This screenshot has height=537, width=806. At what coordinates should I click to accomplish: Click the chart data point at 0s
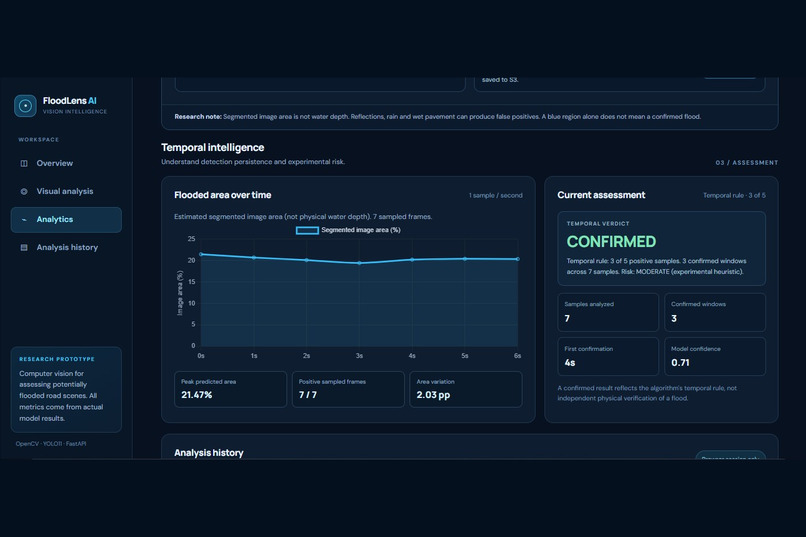[x=201, y=254]
